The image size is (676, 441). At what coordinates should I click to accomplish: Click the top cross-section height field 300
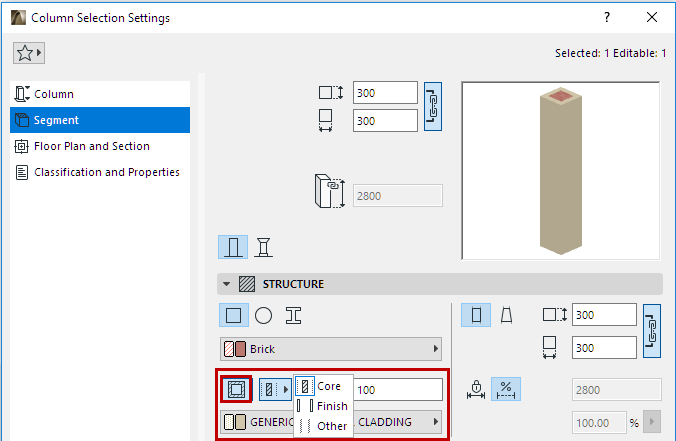(x=385, y=93)
